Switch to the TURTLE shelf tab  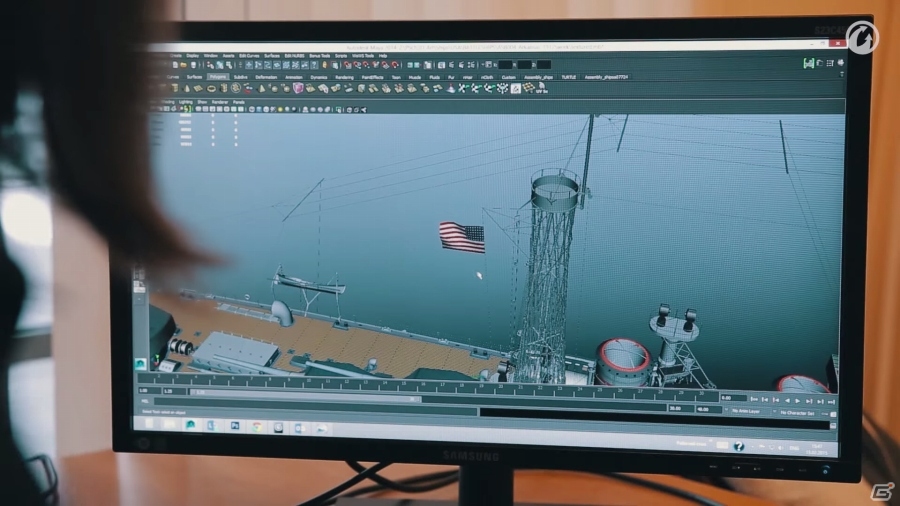click(x=568, y=77)
